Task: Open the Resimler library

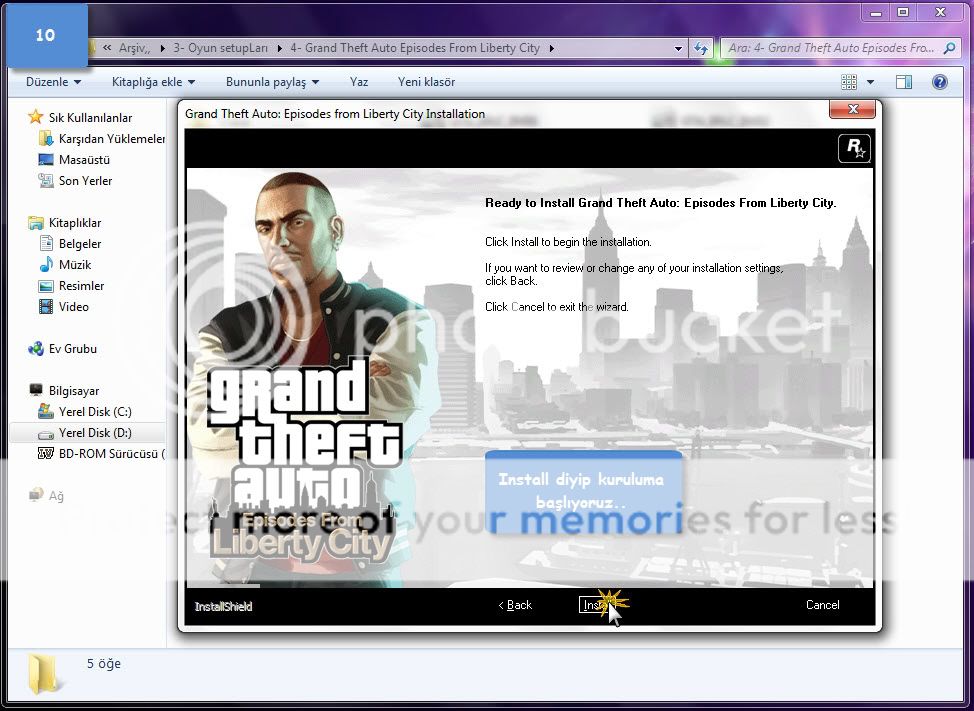Action: tap(81, 286)
